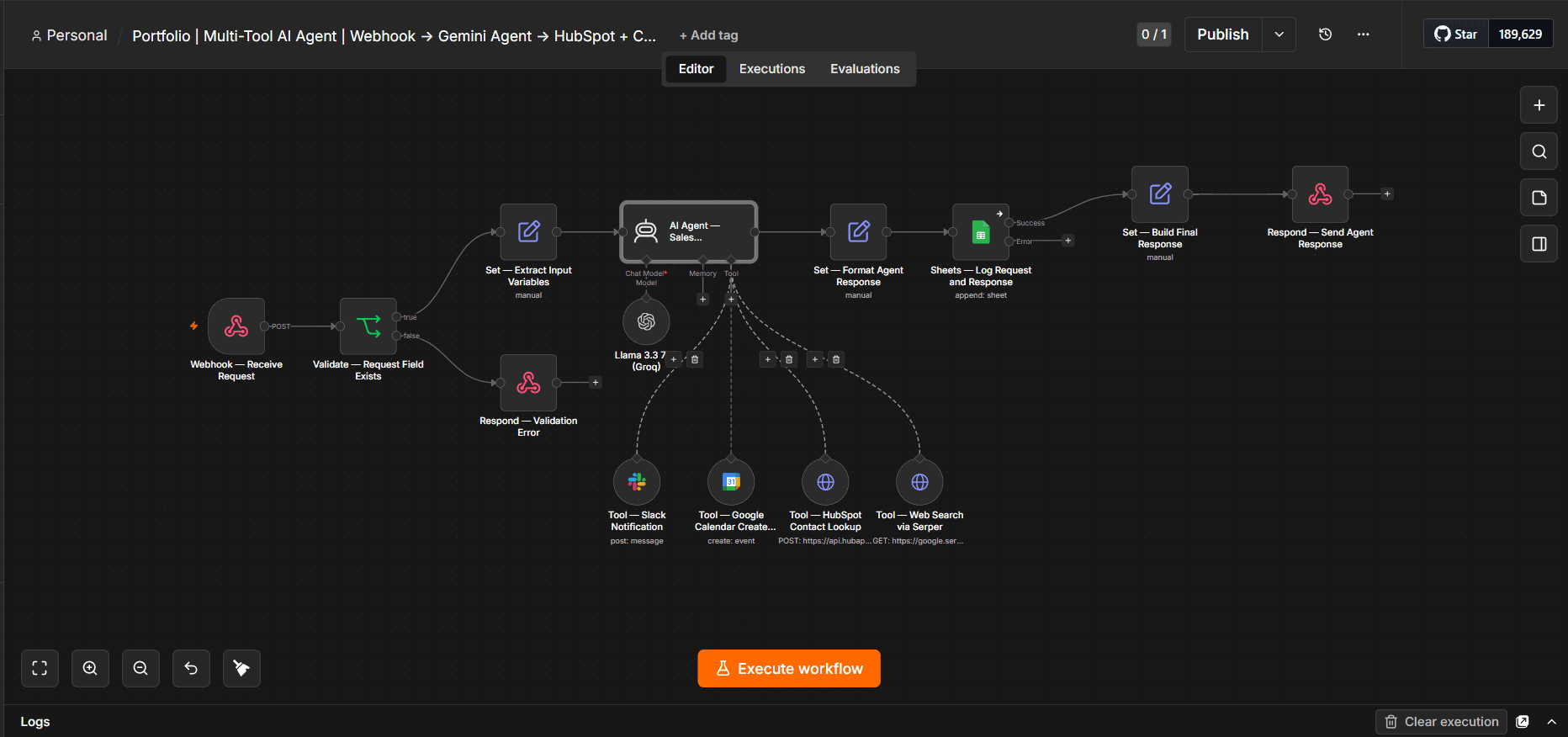Image resolution: width=1568 pixels, height=737 pixels.
Task: Add a node on the Web Search tool connection
Action: point(814,359)
